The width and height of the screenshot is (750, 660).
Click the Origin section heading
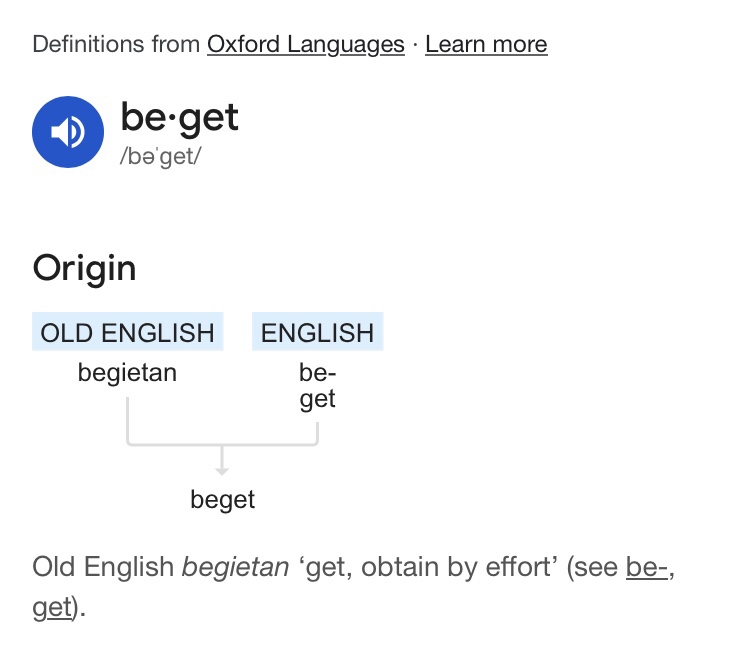[84, 267]
